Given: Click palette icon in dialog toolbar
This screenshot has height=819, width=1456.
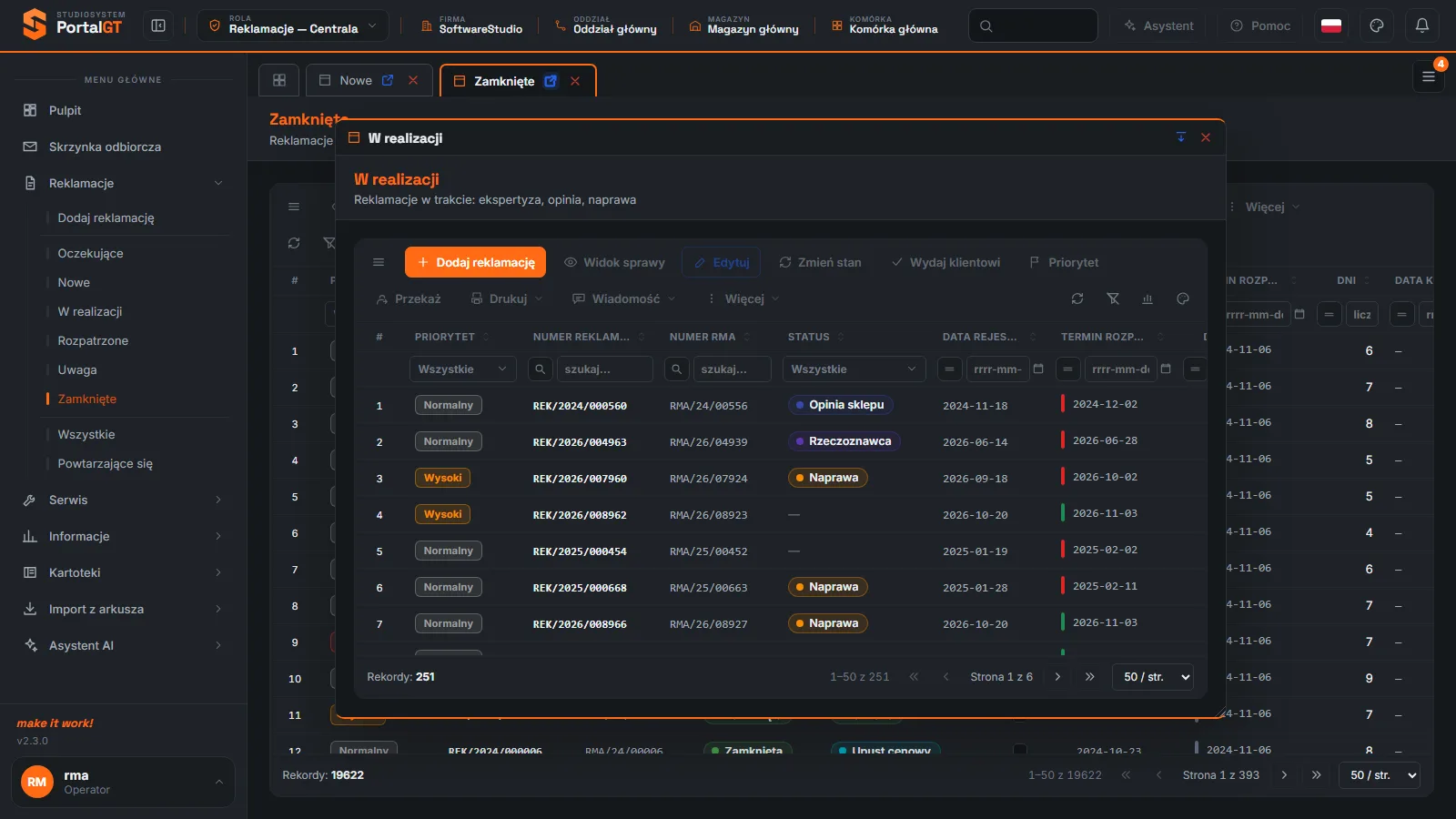Looking at the screenshot, I should pos(1183,298).
